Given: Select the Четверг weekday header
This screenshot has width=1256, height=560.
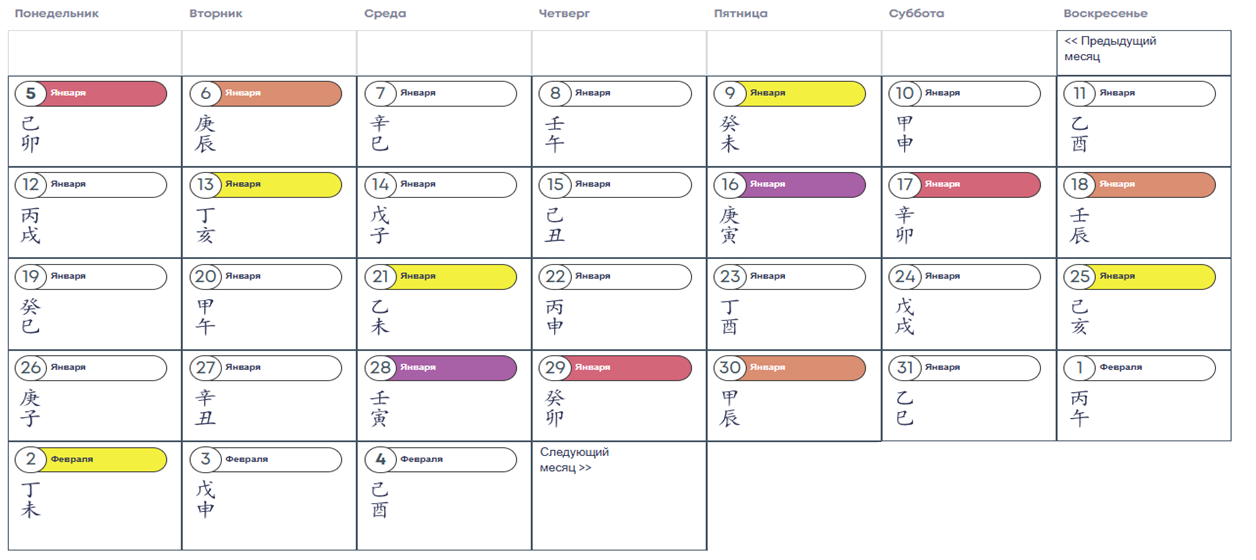Looking at the screenshot, I should 566,14.
